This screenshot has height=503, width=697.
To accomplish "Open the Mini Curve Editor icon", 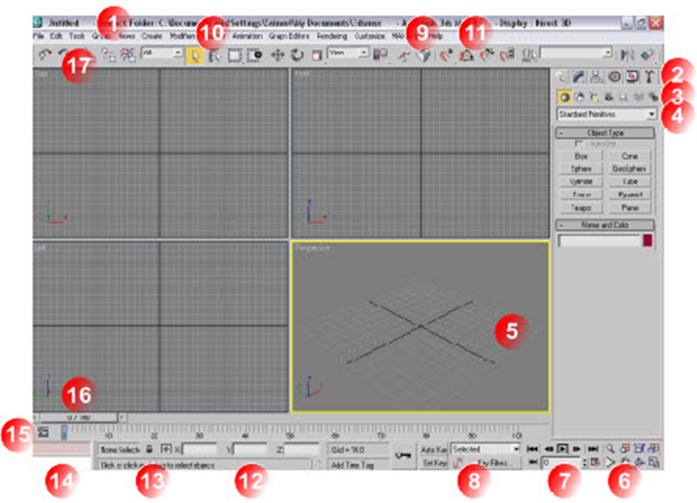I will click(44, 431).
